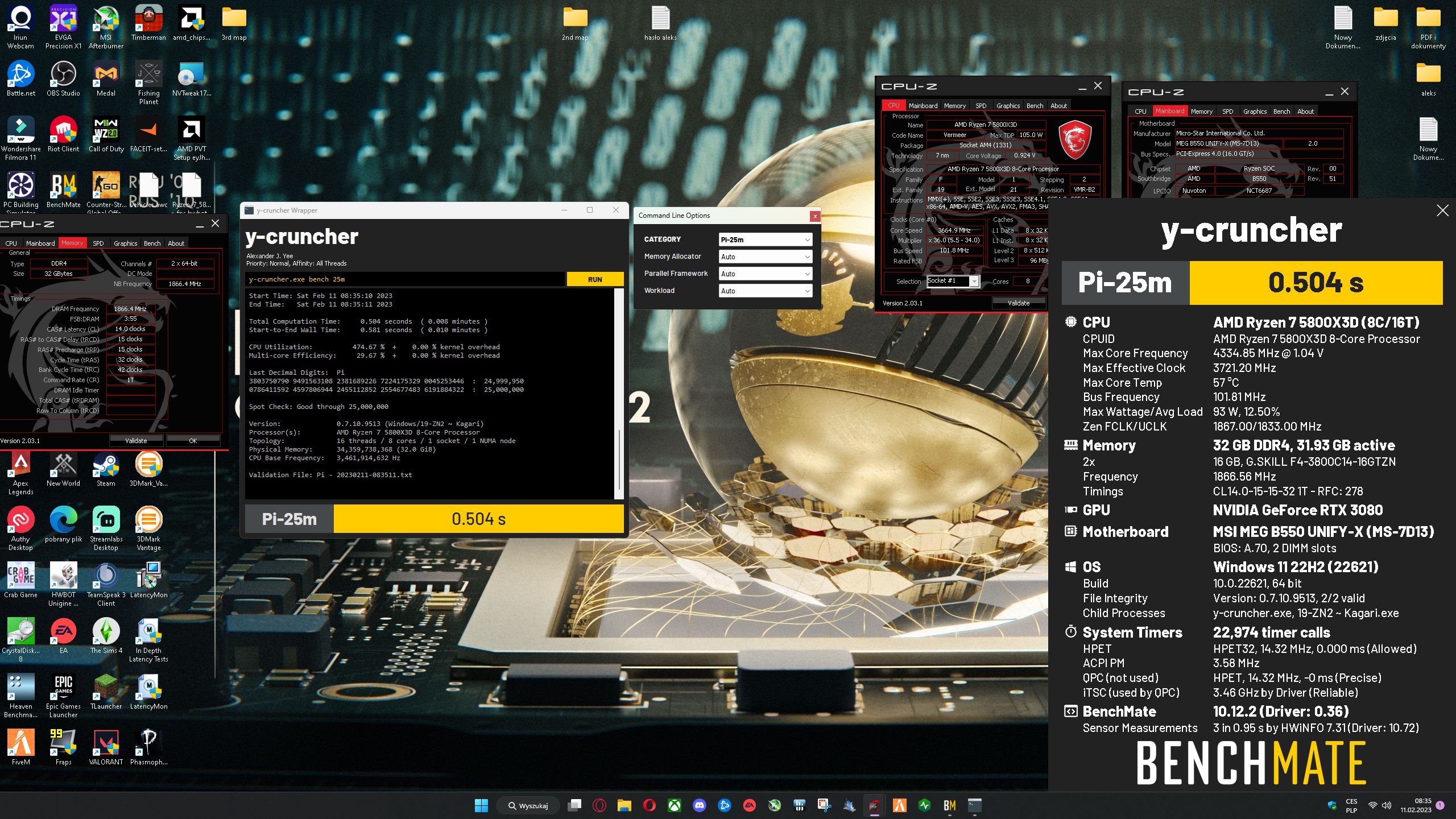The height and width of the screenshot is (819, 1456).
Task: Click Validate in the middle CPU-Z window
Action: coord(1018,303)
